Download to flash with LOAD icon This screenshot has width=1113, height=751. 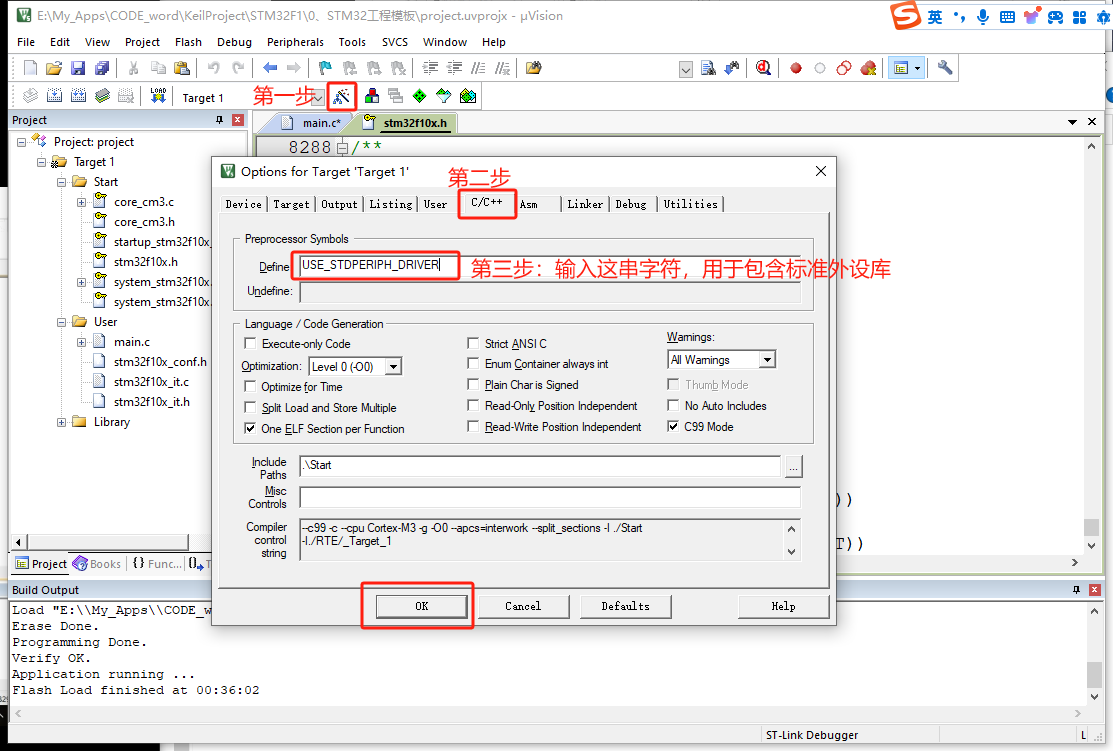click(x=158, y=96)
